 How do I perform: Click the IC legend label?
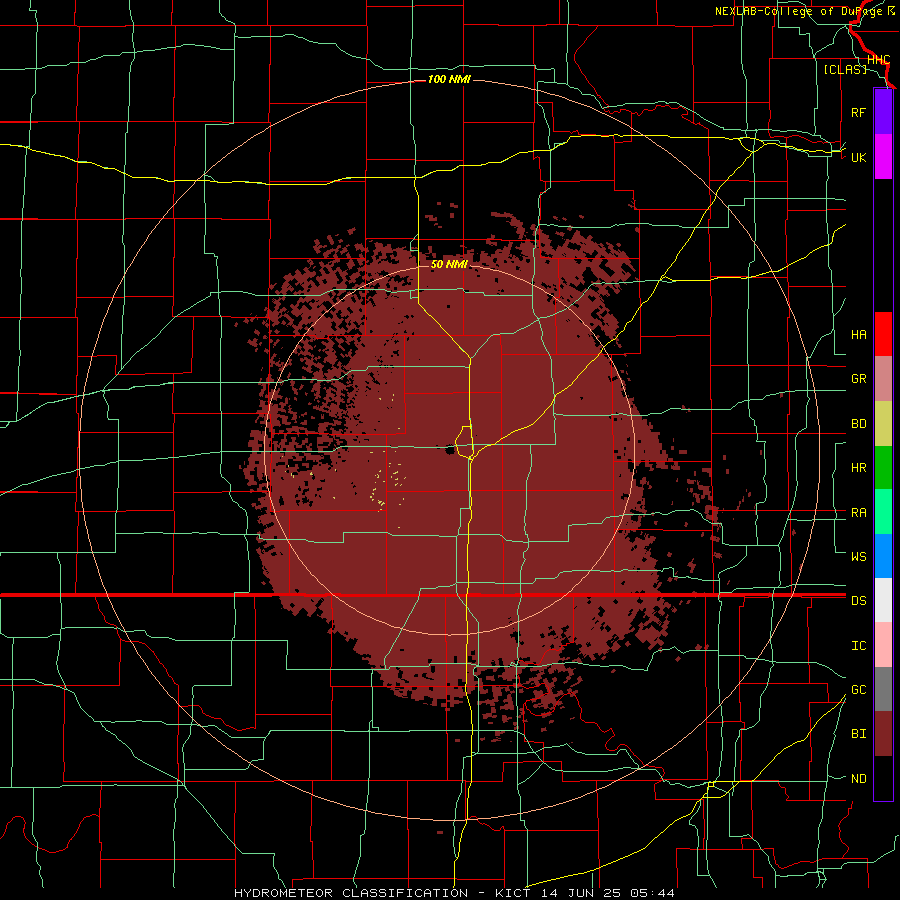(x=859, y=646)
